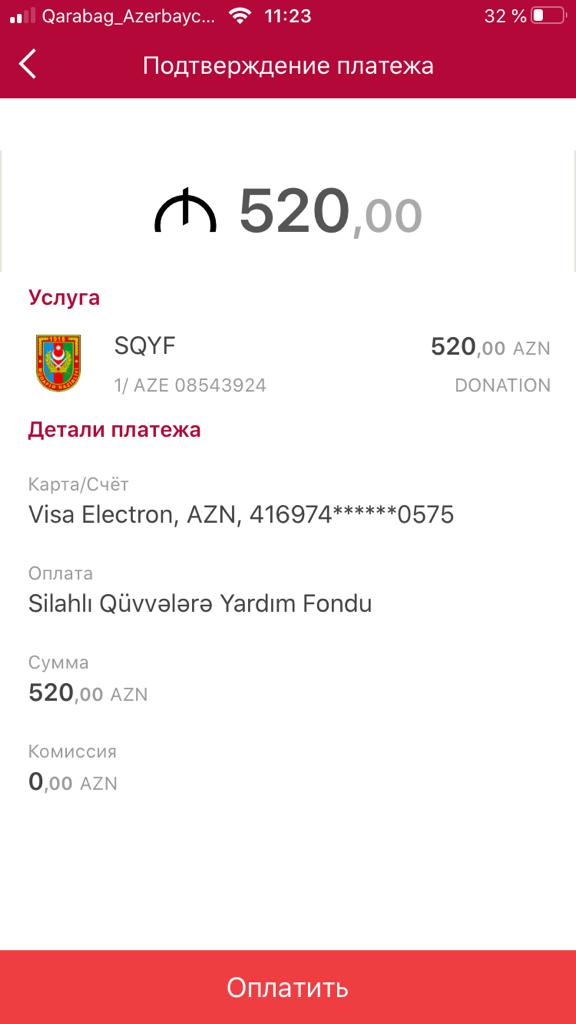This screenshot has height=1024, width=576.
Task: Tap Silahlı Qüvvələrə Yardım Fondu text
Action: point(200,603)
